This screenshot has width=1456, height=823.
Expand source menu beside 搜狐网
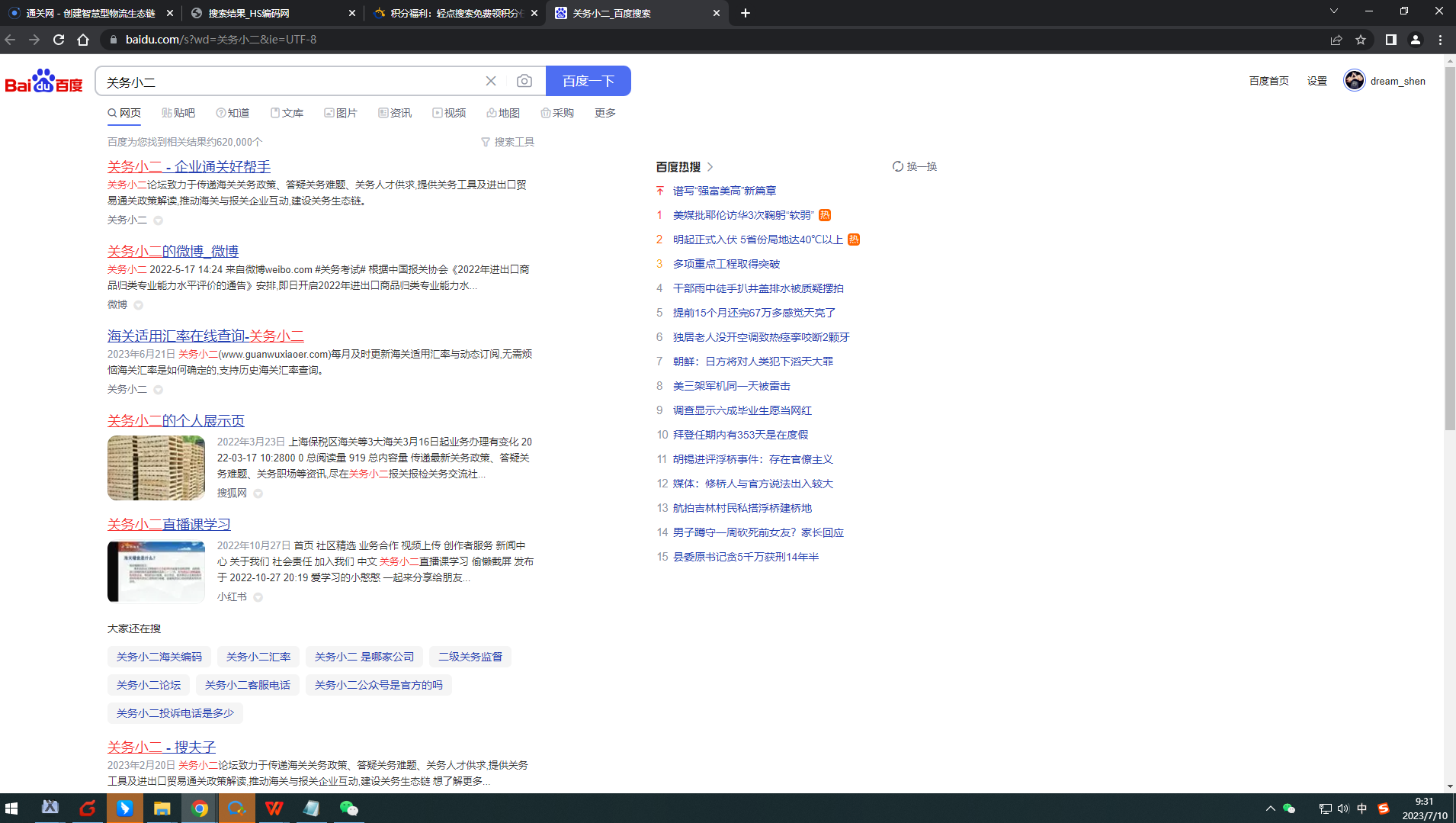tap(258, 493)
